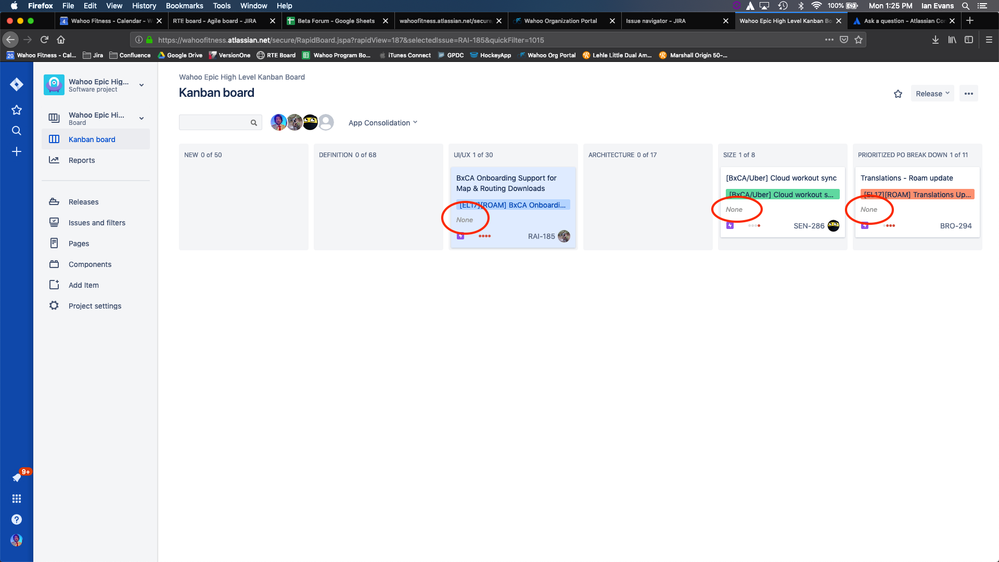
Task: Open the Firefox History menu
Action: 143,6
